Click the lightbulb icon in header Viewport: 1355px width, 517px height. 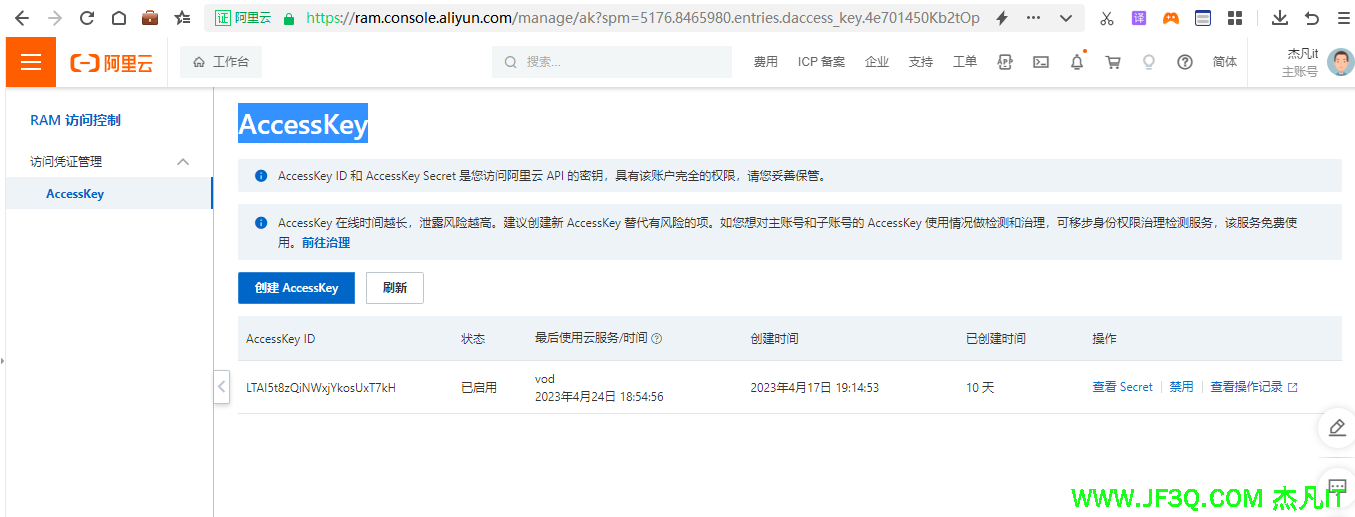pyautogui.click(x=1149, y=62)
